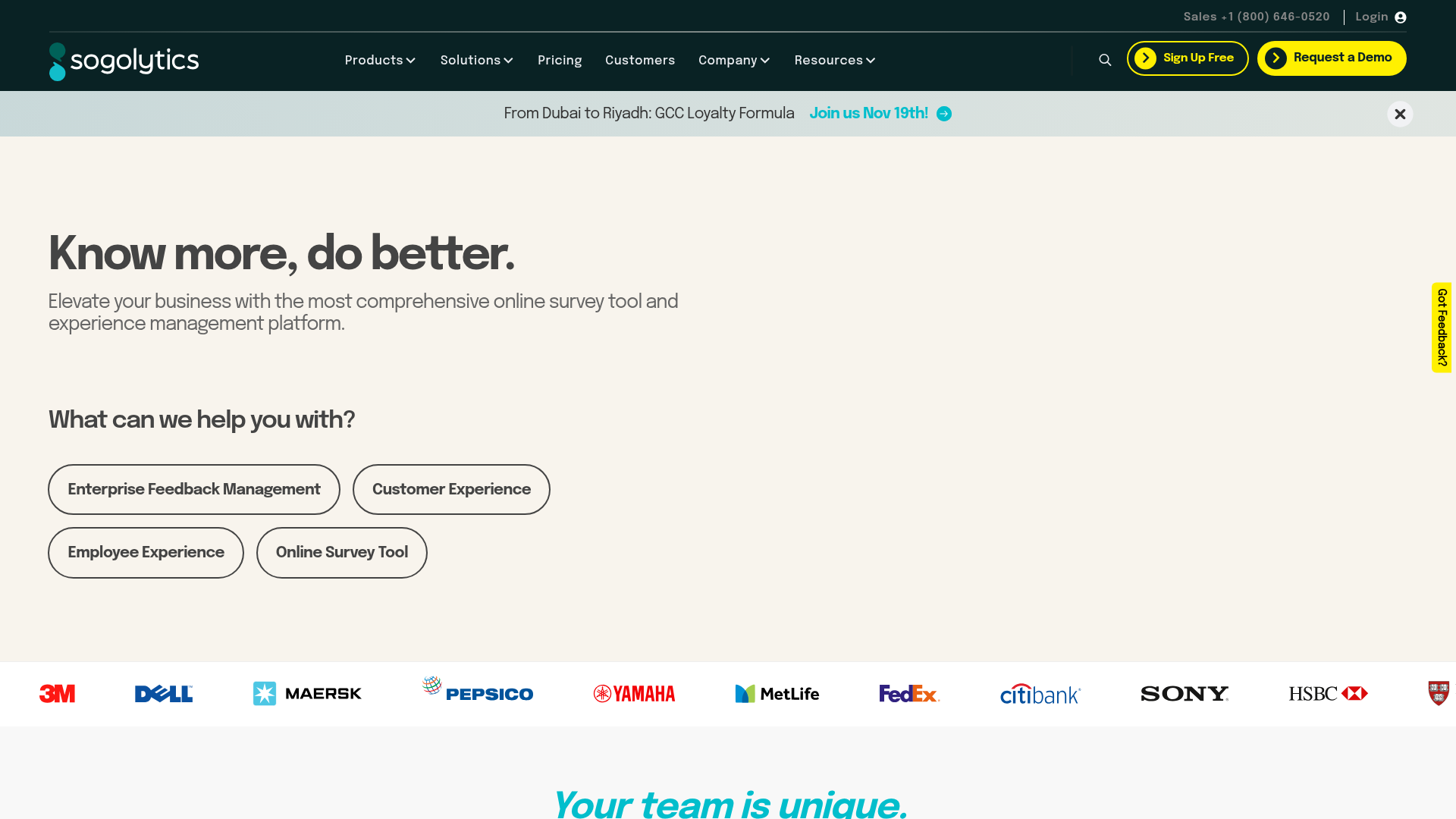Expand the Resources dropdown
This screenshot has width=1456, height=819.
[x=833, y=60]
